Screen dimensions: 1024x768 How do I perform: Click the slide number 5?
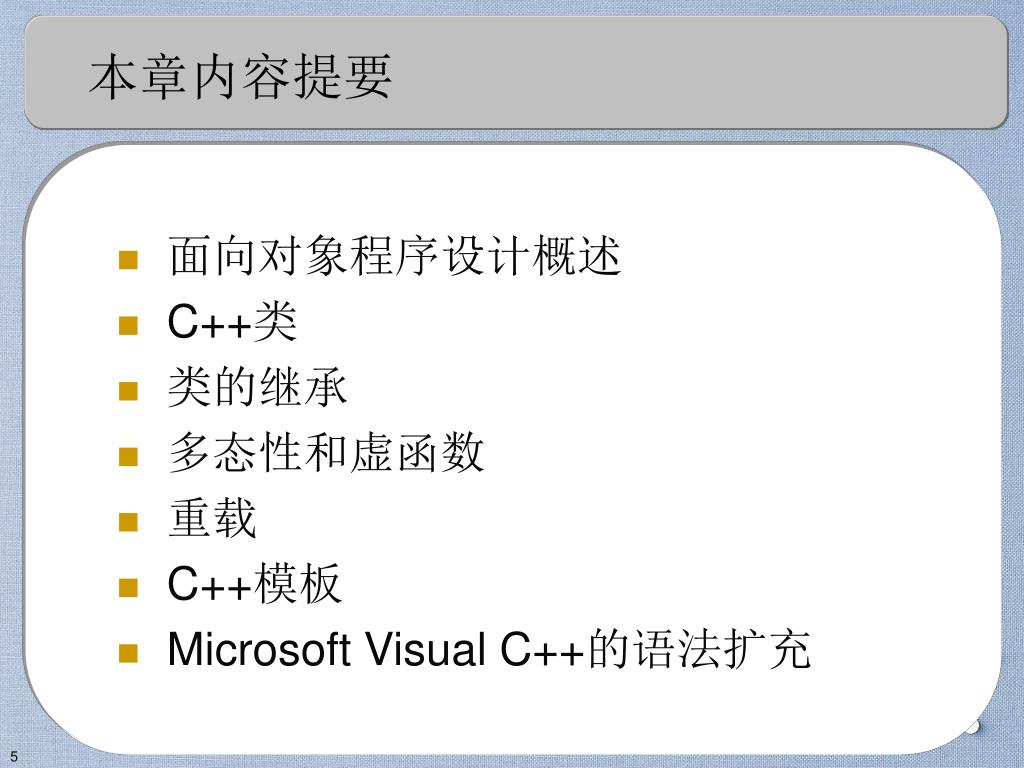[14, 756]
